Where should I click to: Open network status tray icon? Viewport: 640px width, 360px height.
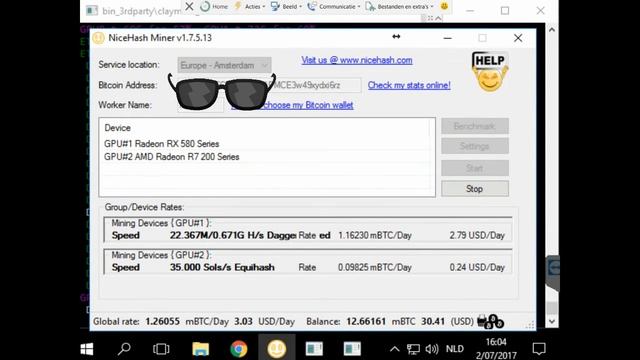coord(413,349)
